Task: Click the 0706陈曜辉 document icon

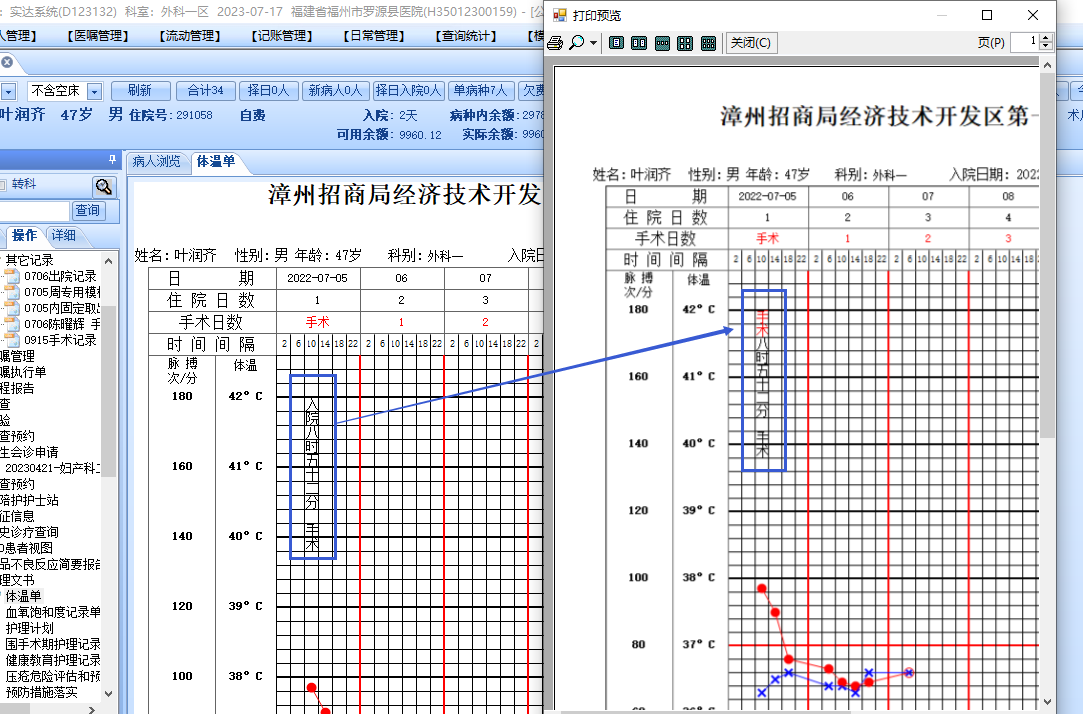Action: [12, 324]
